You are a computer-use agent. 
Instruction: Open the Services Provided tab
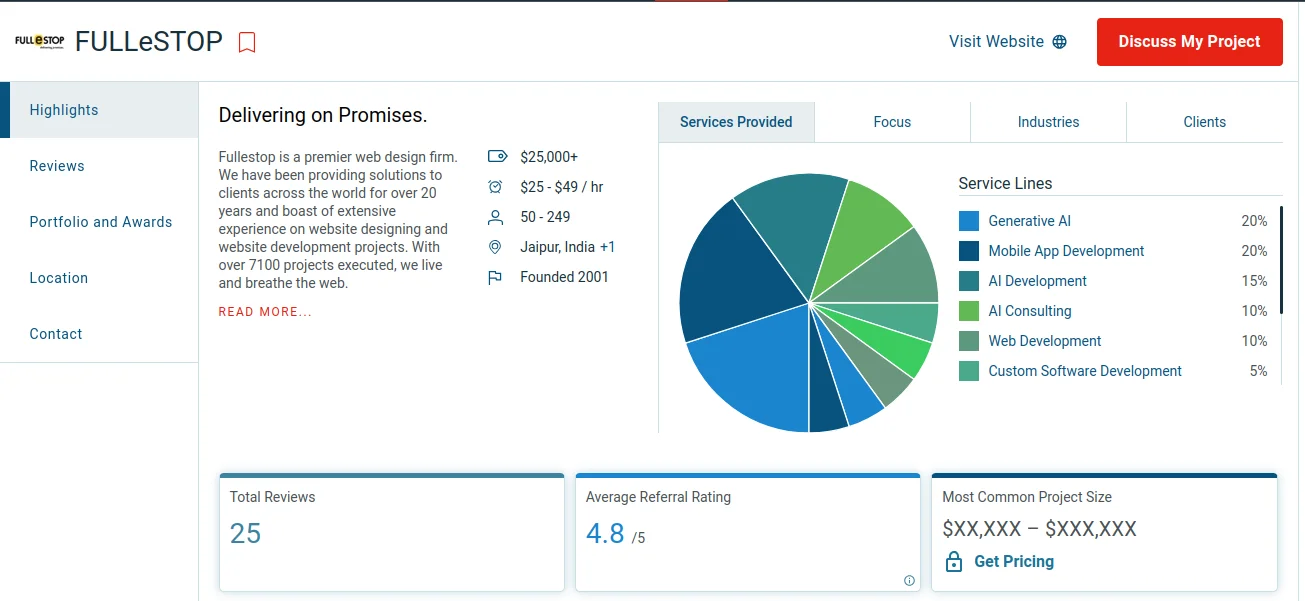click(736, 122)
